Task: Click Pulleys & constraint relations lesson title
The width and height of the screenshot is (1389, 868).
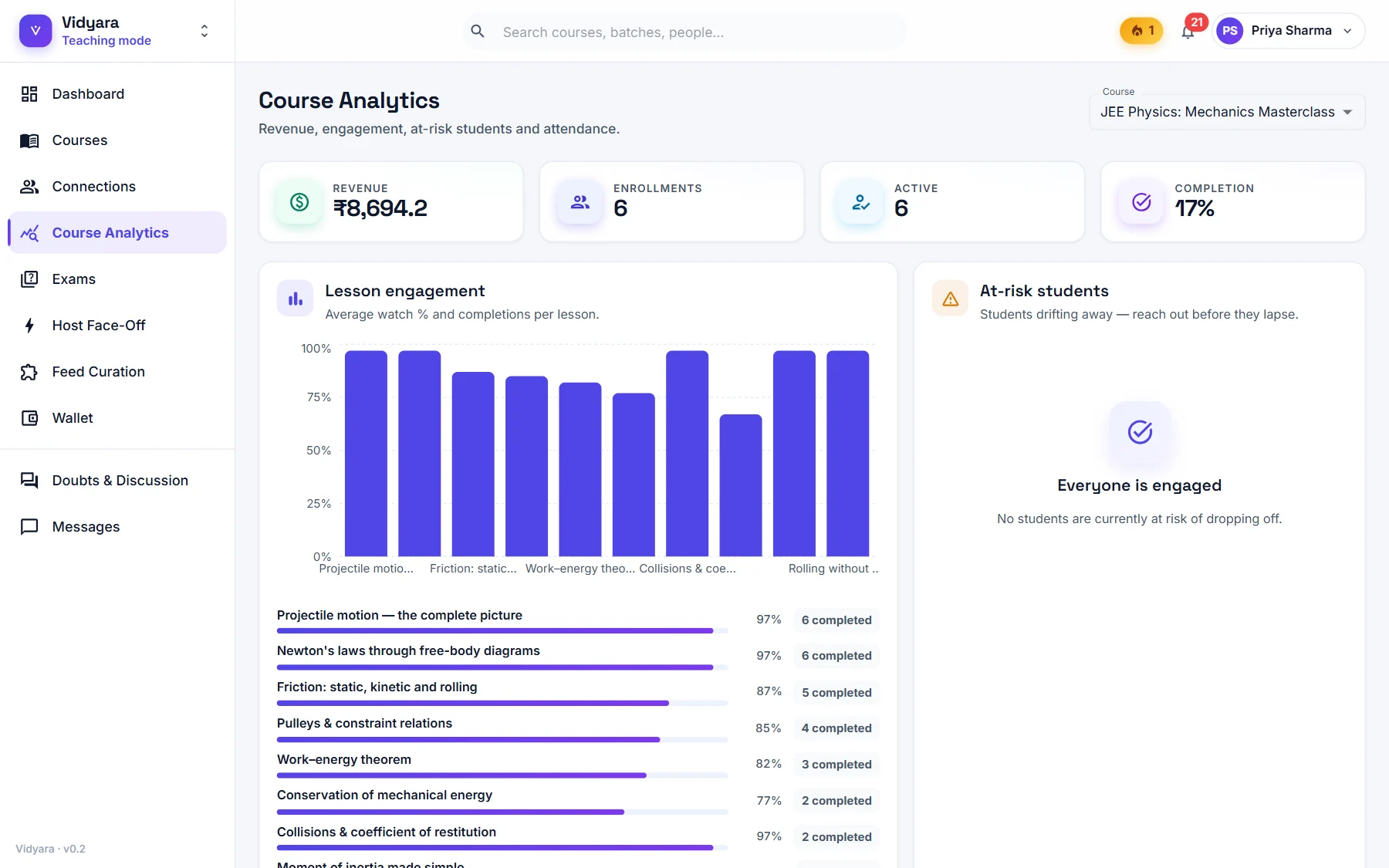Action: tap(364, 724)
